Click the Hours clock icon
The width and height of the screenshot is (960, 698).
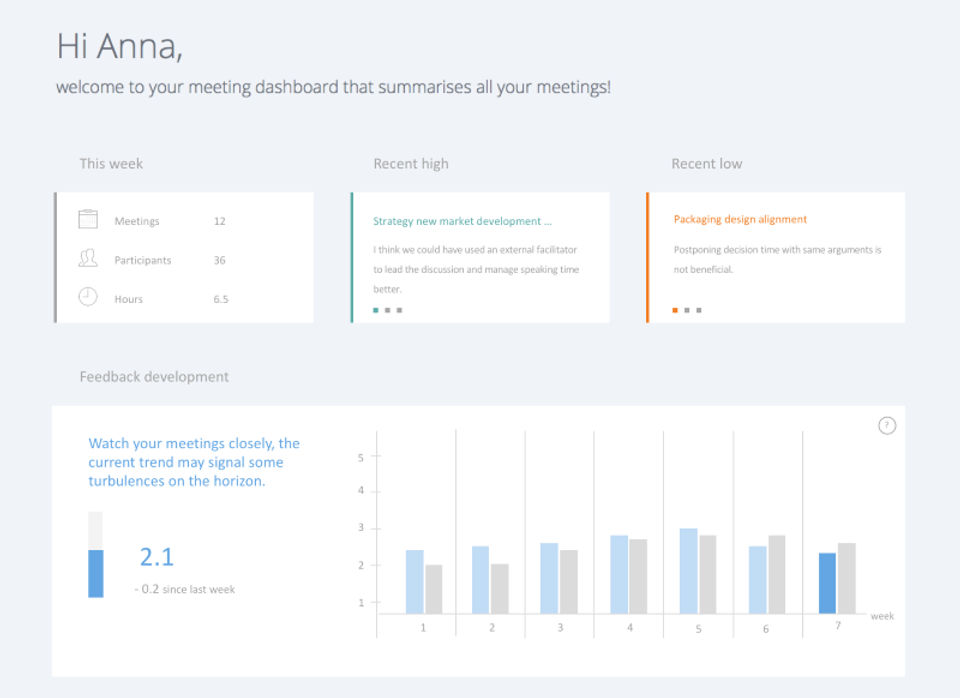88,297
